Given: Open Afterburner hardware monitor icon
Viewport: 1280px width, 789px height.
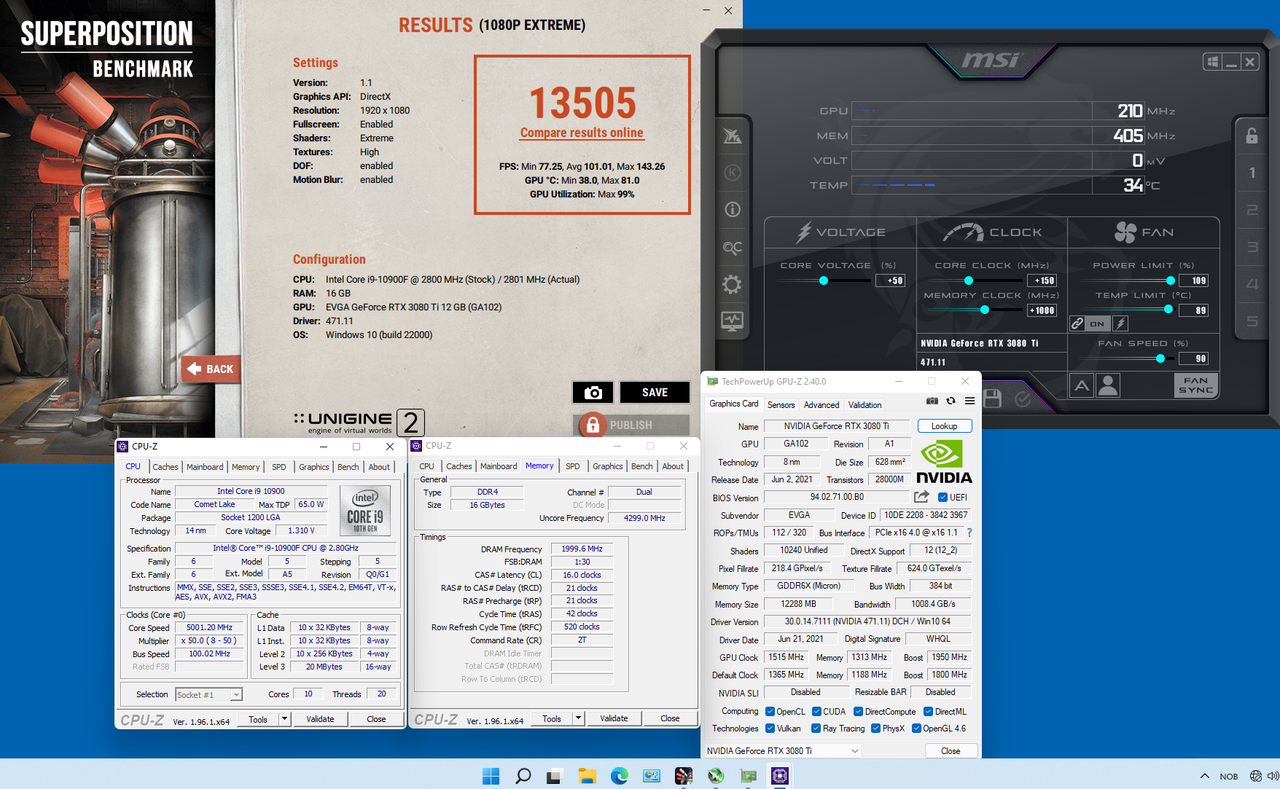Looking at the screenshot, I should [732, 322].
